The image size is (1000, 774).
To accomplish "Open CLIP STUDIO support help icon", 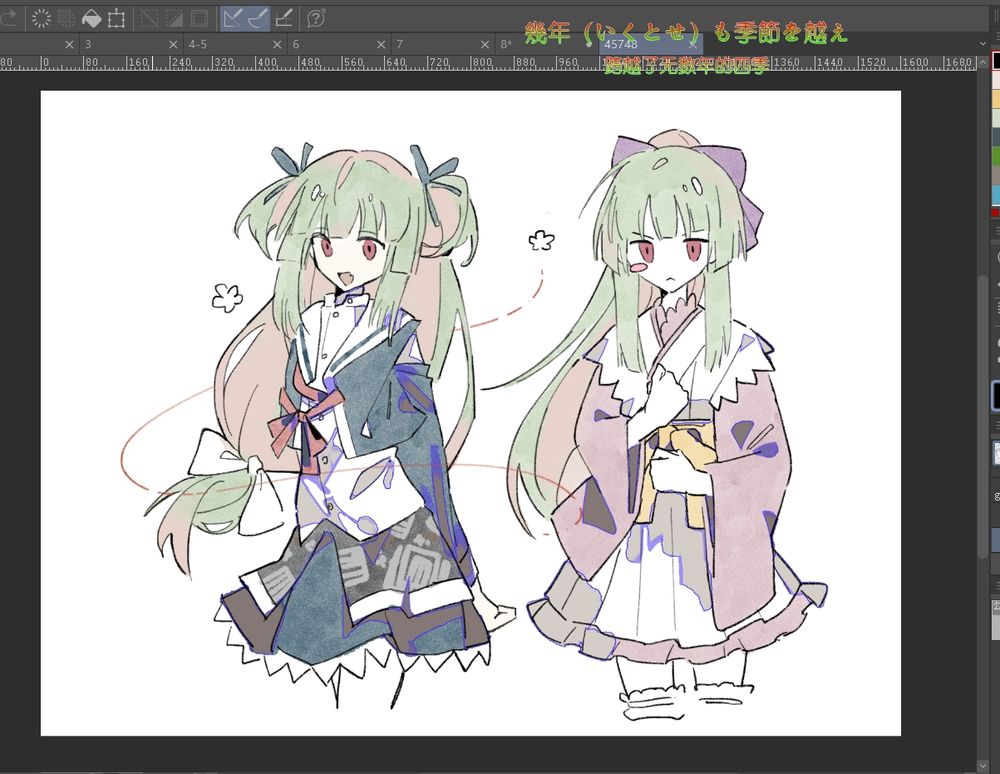I will [316, 18].
